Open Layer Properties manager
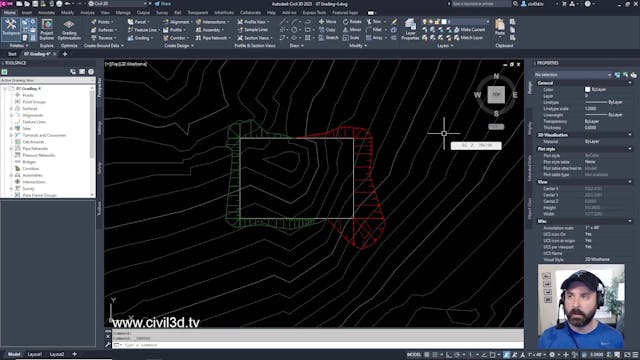Viewport: 640px width, 360px height. [x=410, y=29]
